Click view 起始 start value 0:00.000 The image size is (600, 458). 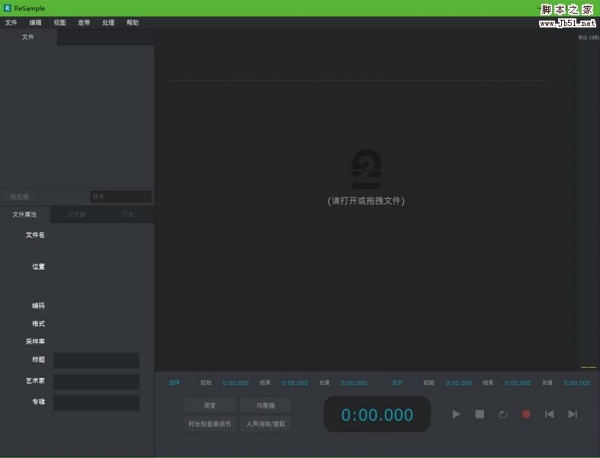[x=458, y=383]
